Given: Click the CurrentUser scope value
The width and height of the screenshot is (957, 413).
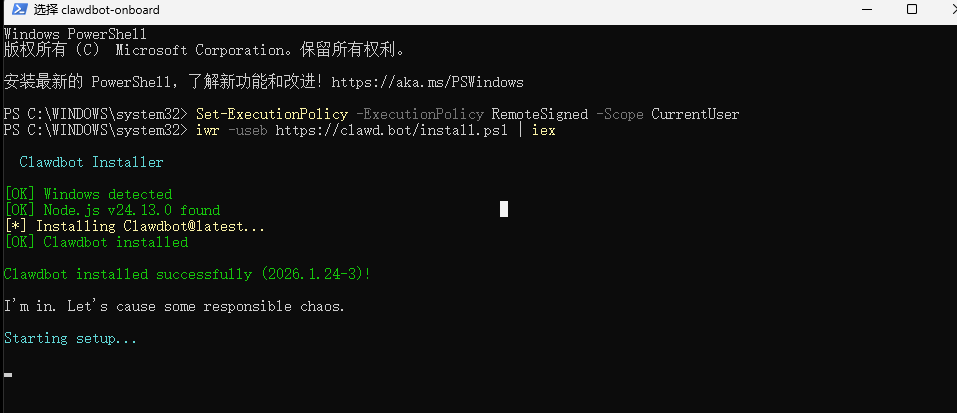Looking at the screenshot, I should pyautogui.click(x=695, y=114).
